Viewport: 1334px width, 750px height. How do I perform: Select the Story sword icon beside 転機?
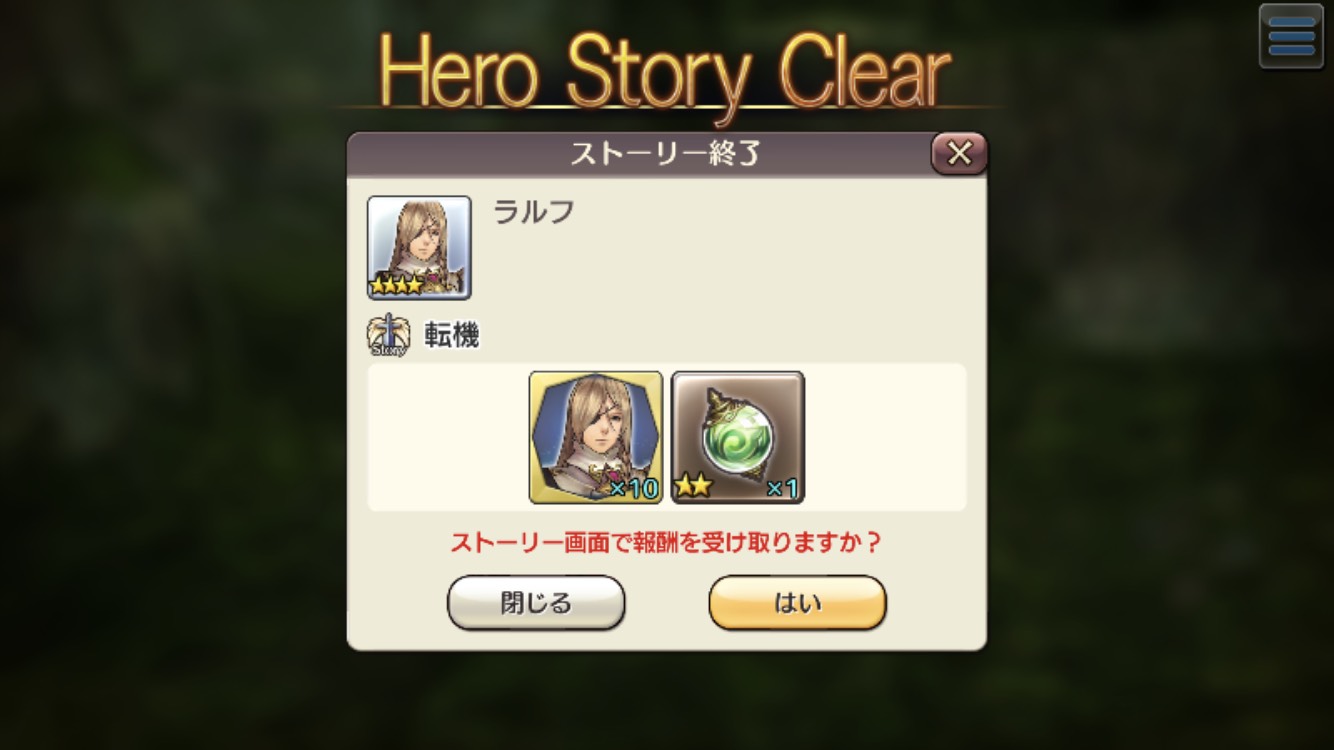(x=388, y=337)
